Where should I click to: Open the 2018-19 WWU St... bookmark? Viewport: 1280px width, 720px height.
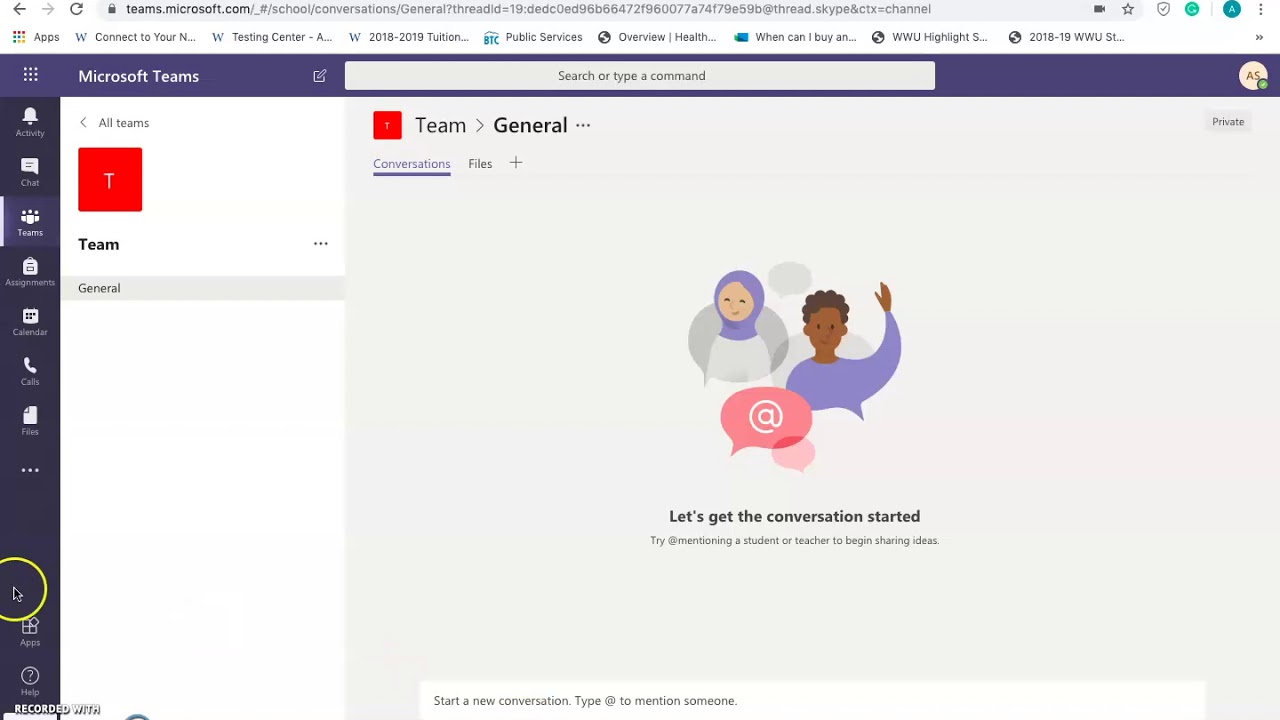[1066, 37]
